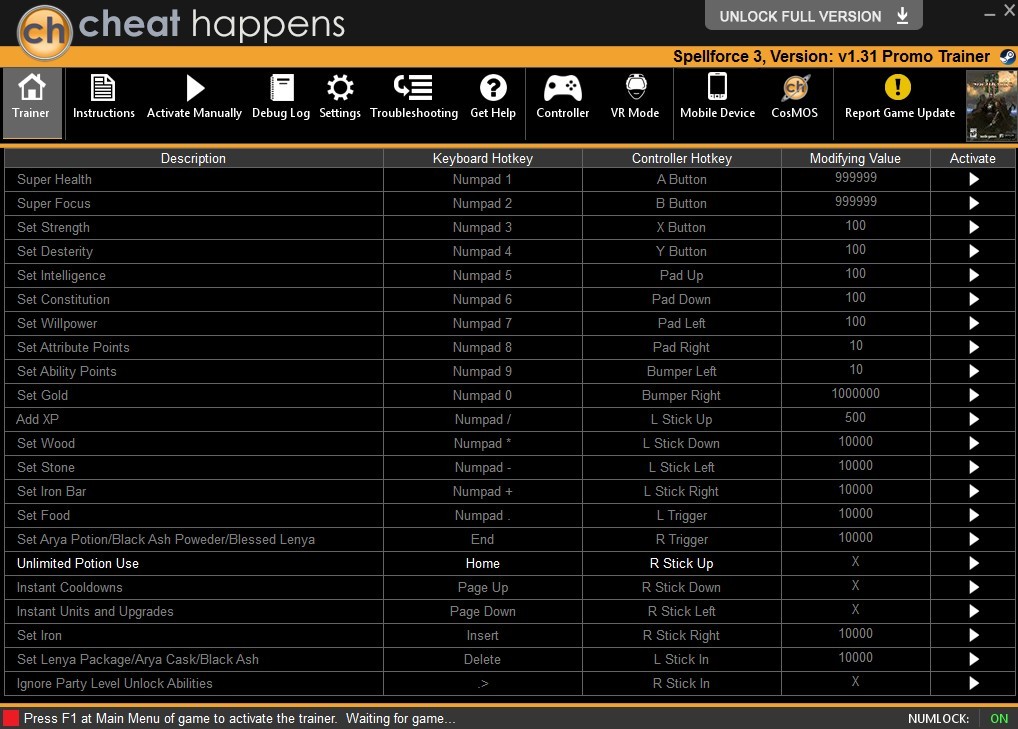Activate the Set Intelligence cheat arrow

pyautogui.click(x=973, y=275)
